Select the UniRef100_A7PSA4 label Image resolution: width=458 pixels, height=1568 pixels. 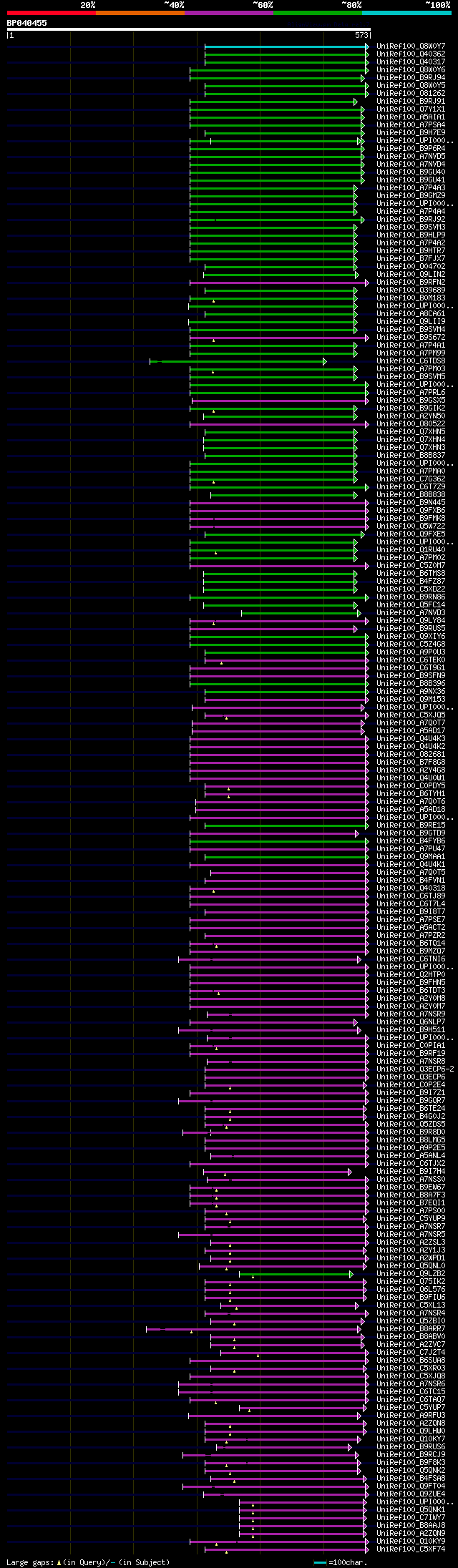click(x=411, y=125)
